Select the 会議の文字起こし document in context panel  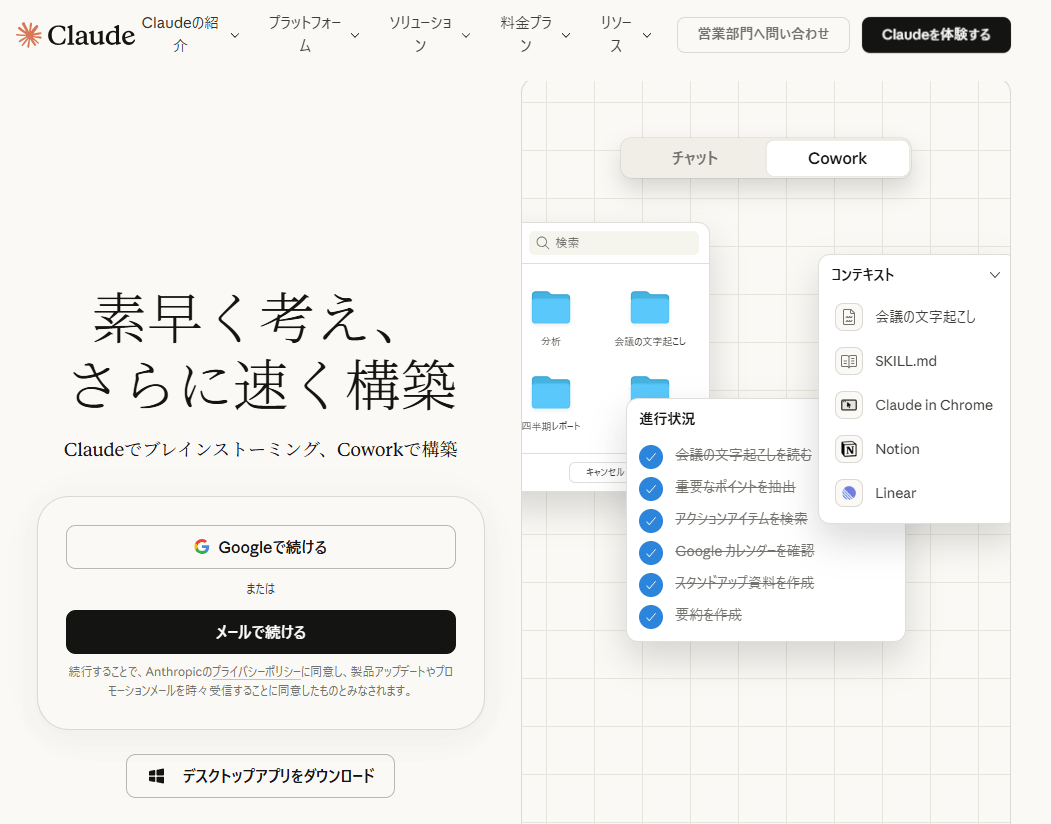click(848, 317)
